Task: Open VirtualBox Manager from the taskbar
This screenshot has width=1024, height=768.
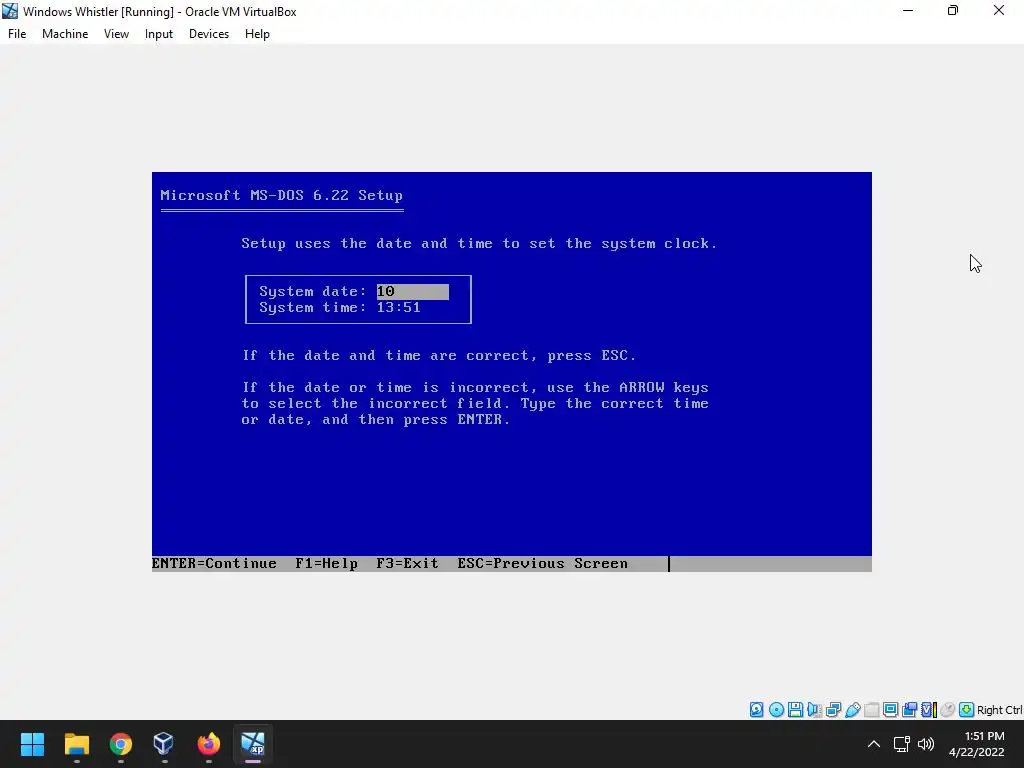Action: [164, 744]
